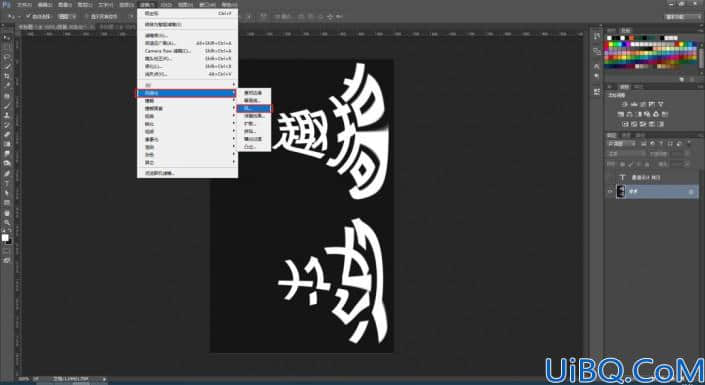The image size is (705, 385).
Task: Select the Spot Healing Brush tool
Action: coord(7,96)
